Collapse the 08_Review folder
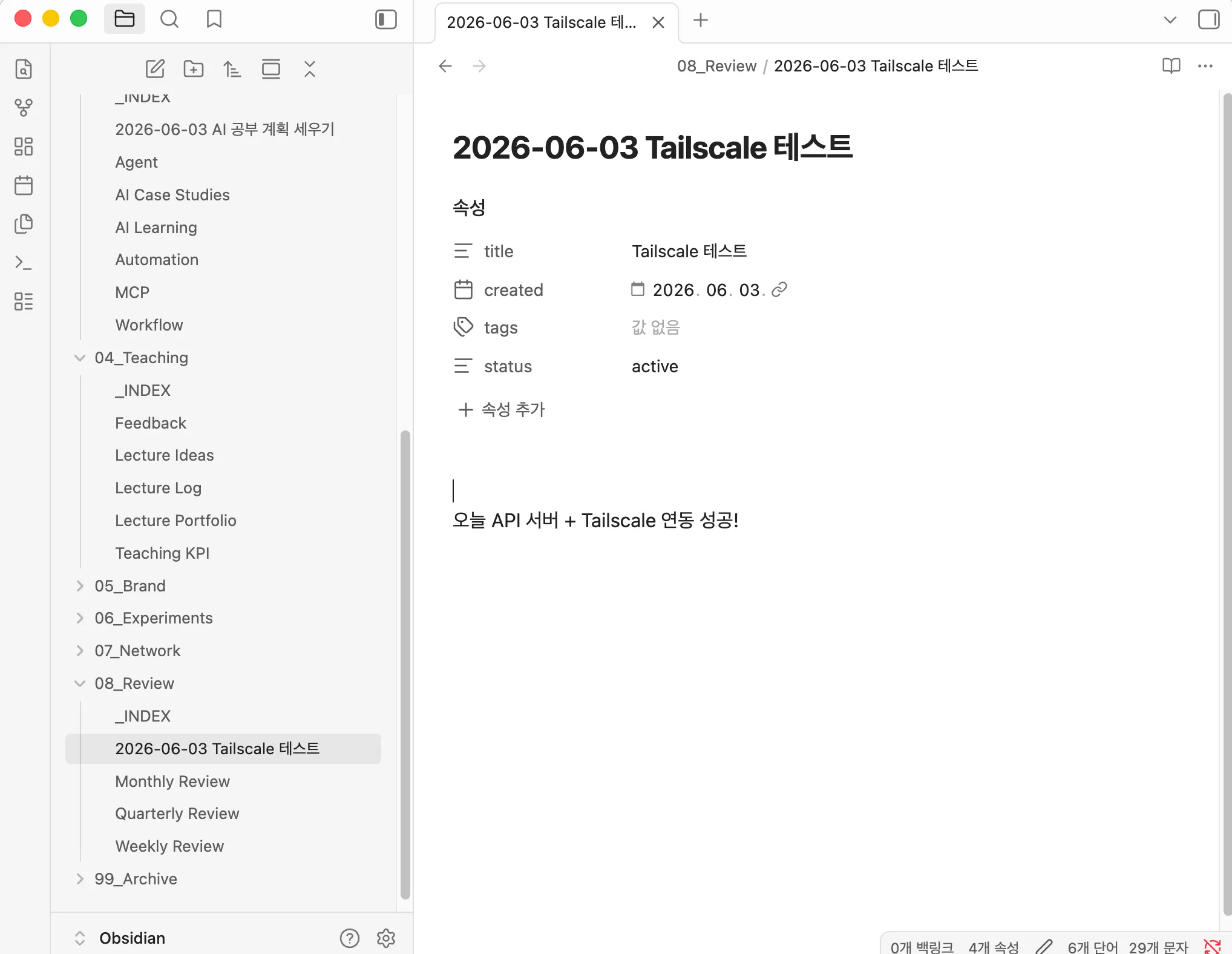The height and width of the screenshot is (954, 1232). click(80, 683)
